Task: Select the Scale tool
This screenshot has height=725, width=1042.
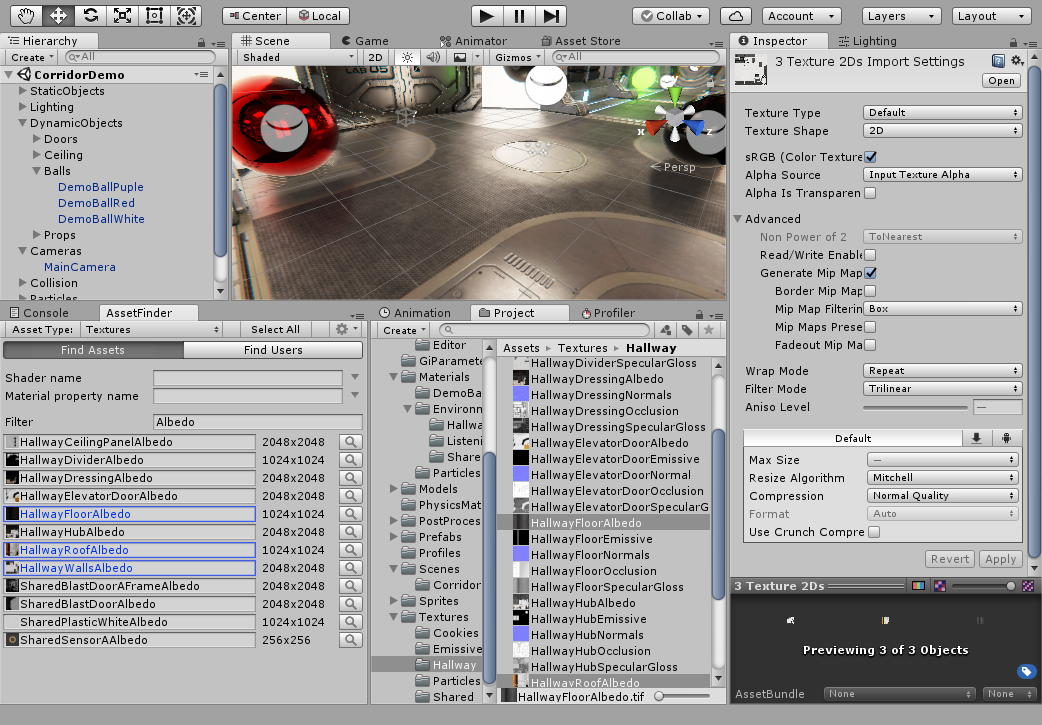Action: pyautogui.click(x=122, y=16)
